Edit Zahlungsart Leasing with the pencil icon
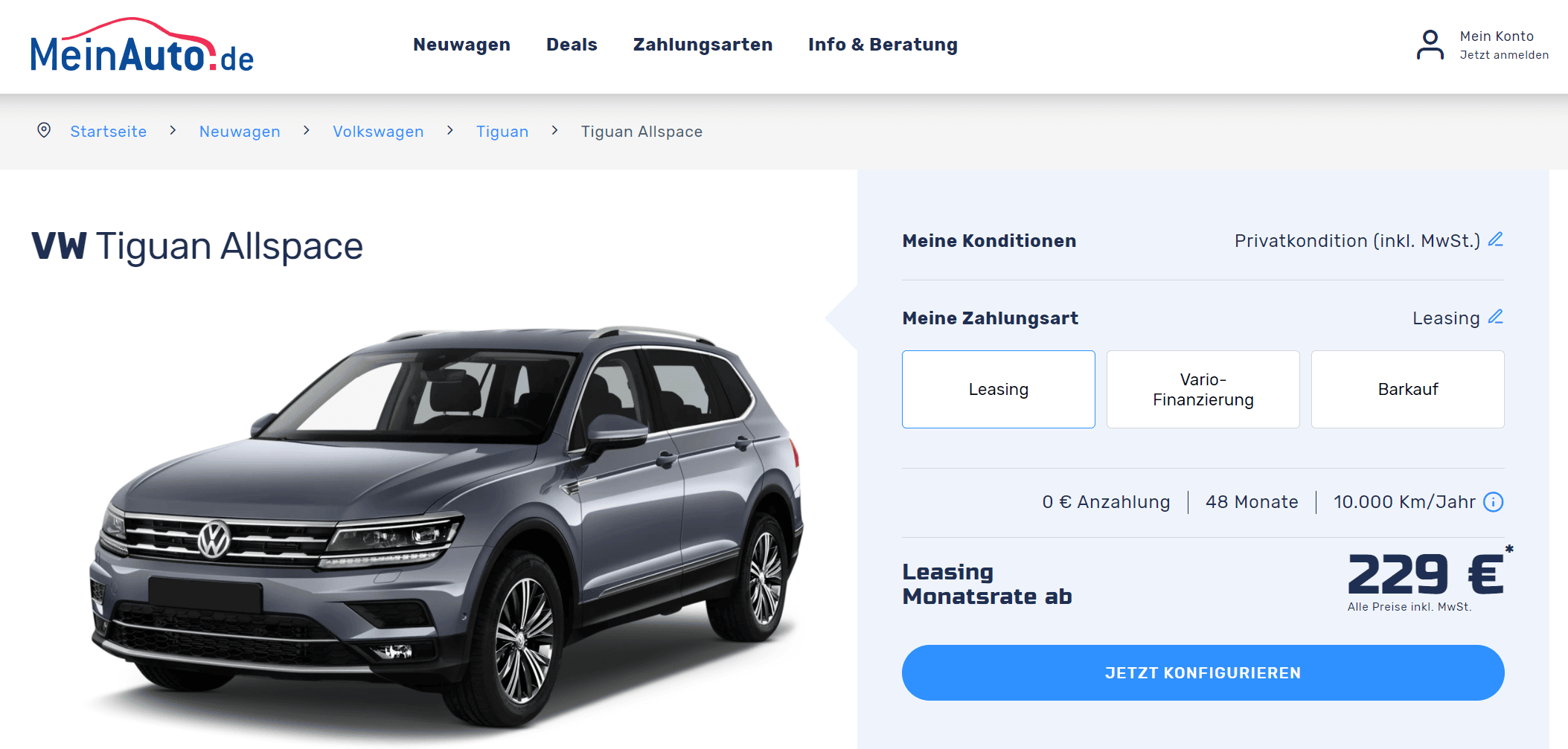The image size is (1568, 749). point(1496,317)
